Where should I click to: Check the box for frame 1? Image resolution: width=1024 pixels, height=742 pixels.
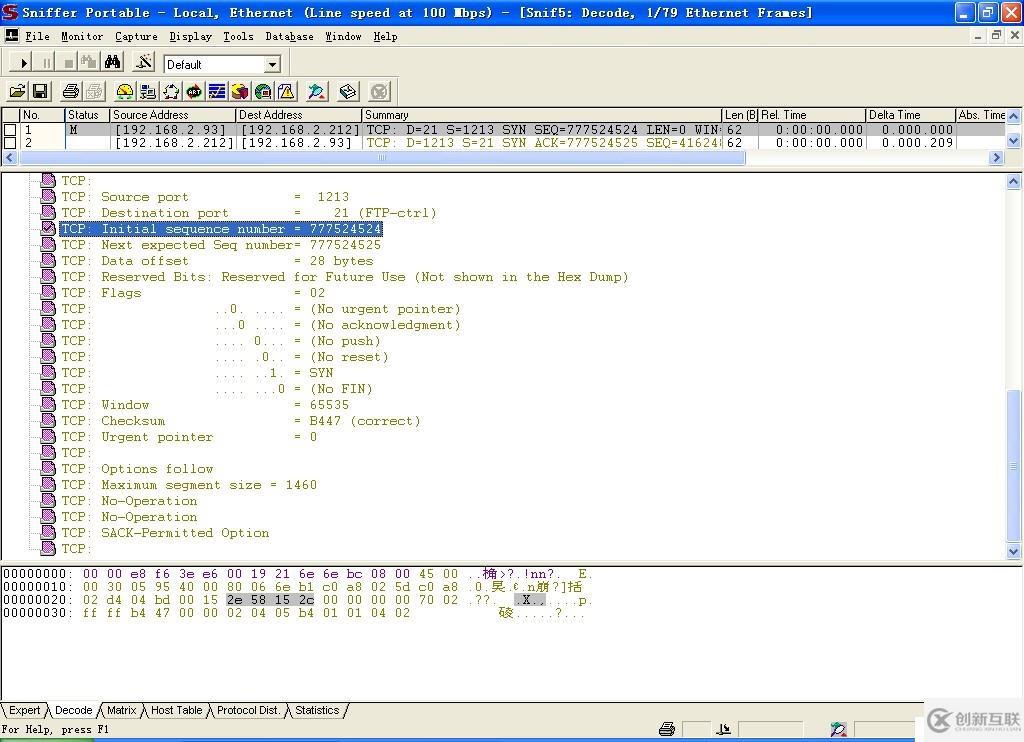pyautogui.click(x=10, y=130)
